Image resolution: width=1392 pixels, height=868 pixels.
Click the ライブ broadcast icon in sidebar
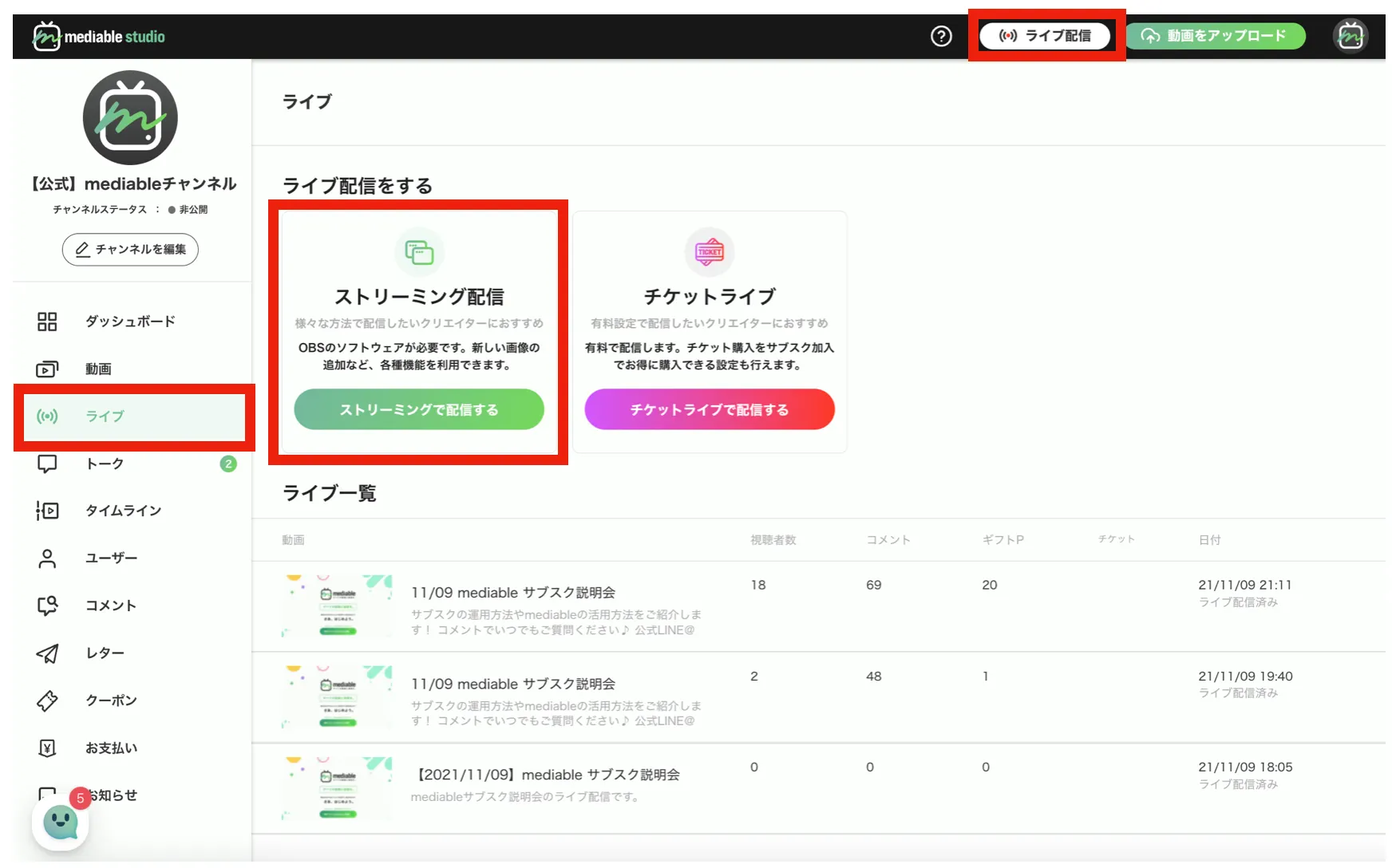[47, 416]
